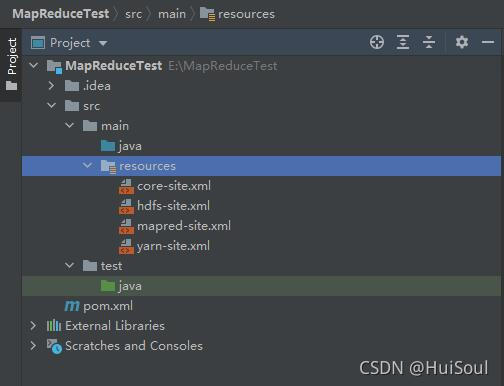Click the Expand All toolbar icon
504x386 pixels.
point(403,42)
